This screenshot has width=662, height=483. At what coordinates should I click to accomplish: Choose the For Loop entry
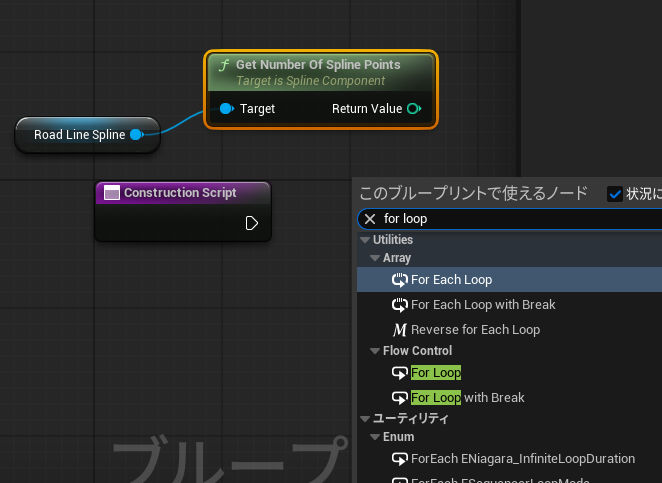[x=436, y=373]
